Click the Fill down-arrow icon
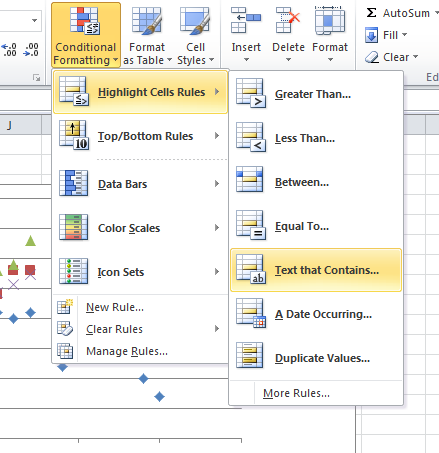The image size is (439, 453). click(371, 35)
